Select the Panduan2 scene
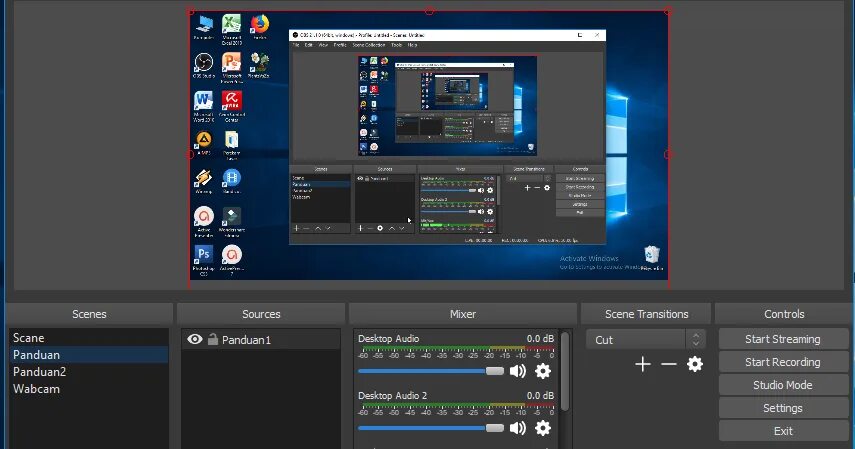Viewport: 855px width, 449px height. (x=89, y=372)
